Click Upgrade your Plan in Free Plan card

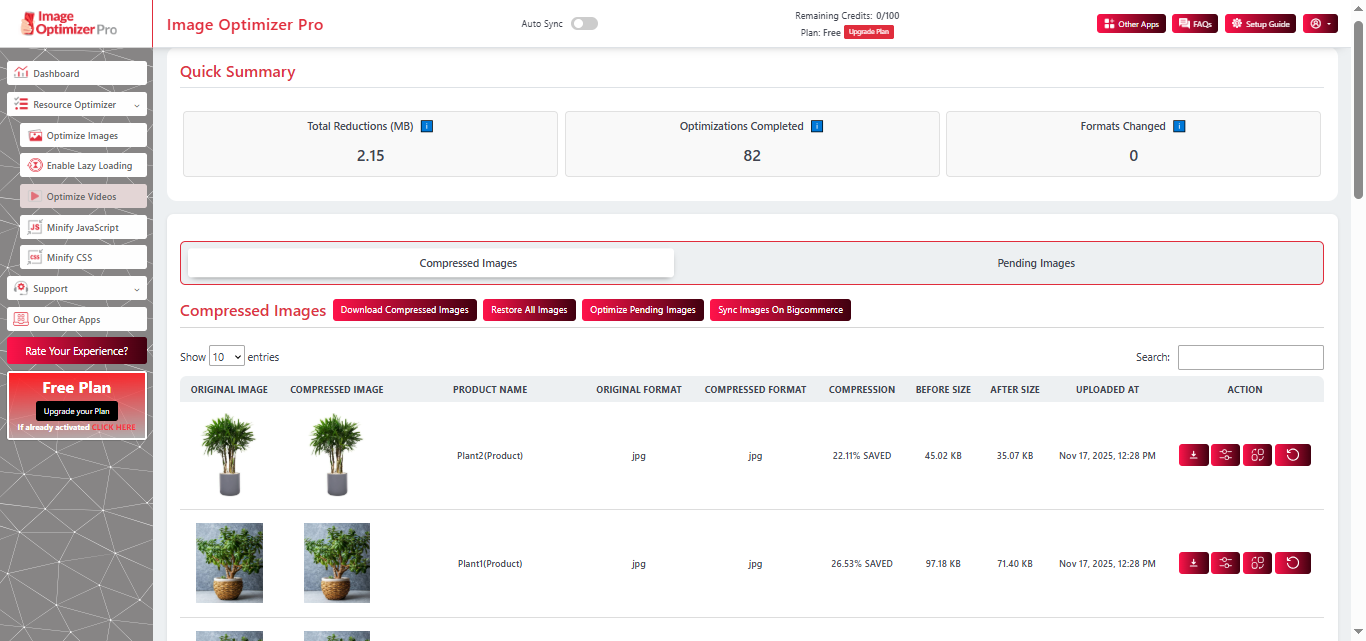pos(77,411)
